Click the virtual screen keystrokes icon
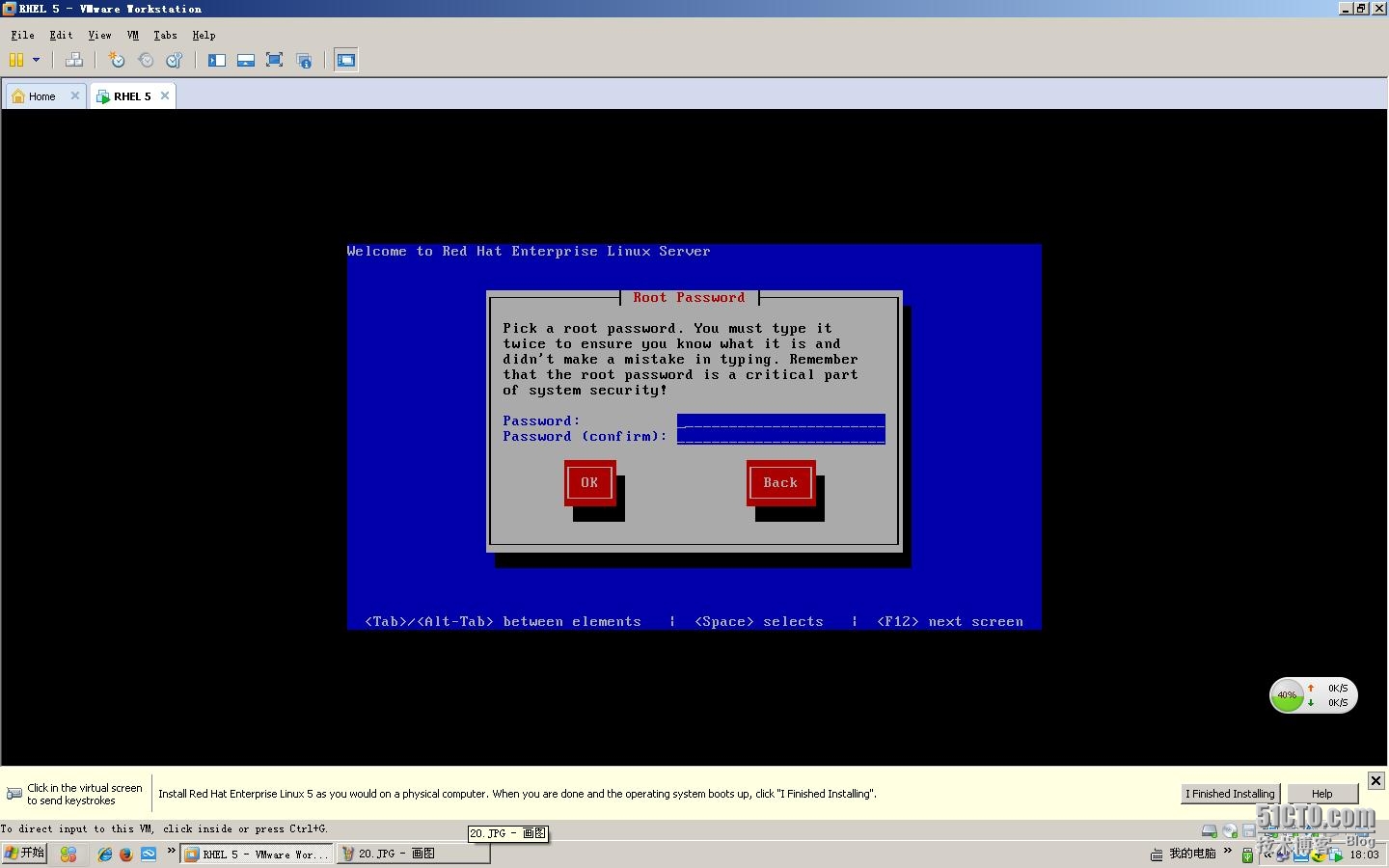1389x868 pixels. 14,794
